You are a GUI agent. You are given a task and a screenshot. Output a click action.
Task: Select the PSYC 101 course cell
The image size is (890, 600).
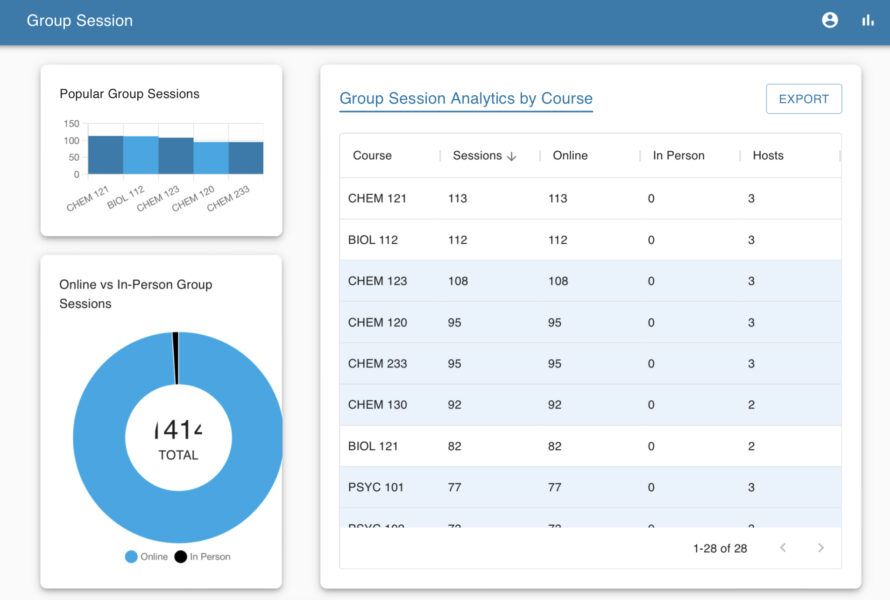(376, 487)
